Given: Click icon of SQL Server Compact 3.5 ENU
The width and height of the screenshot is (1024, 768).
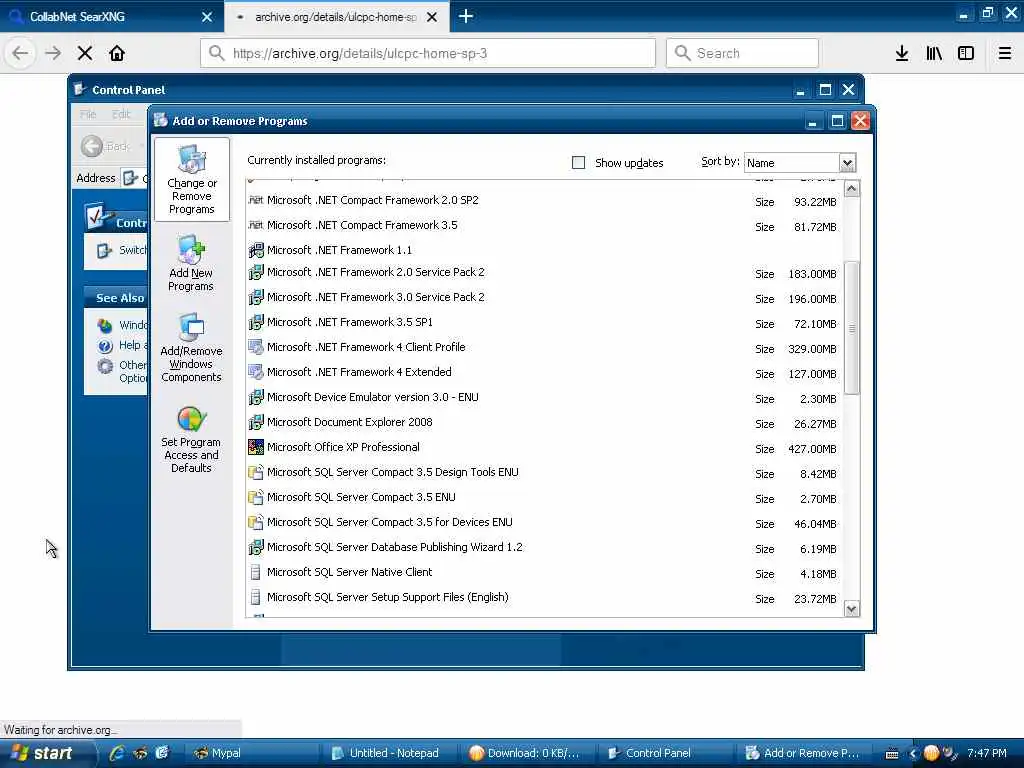Looking at the screenshot, I should tap(256, 497).
